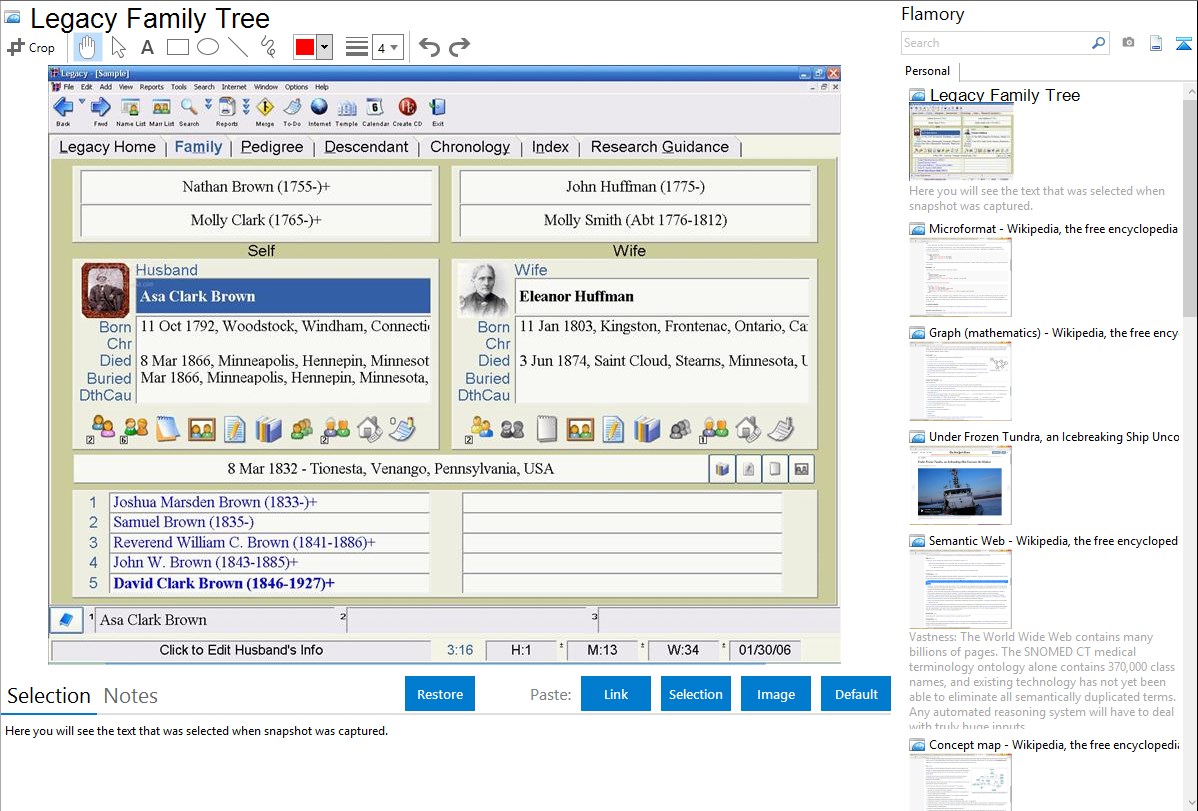Activate the hand pan tool

(87, 47)
